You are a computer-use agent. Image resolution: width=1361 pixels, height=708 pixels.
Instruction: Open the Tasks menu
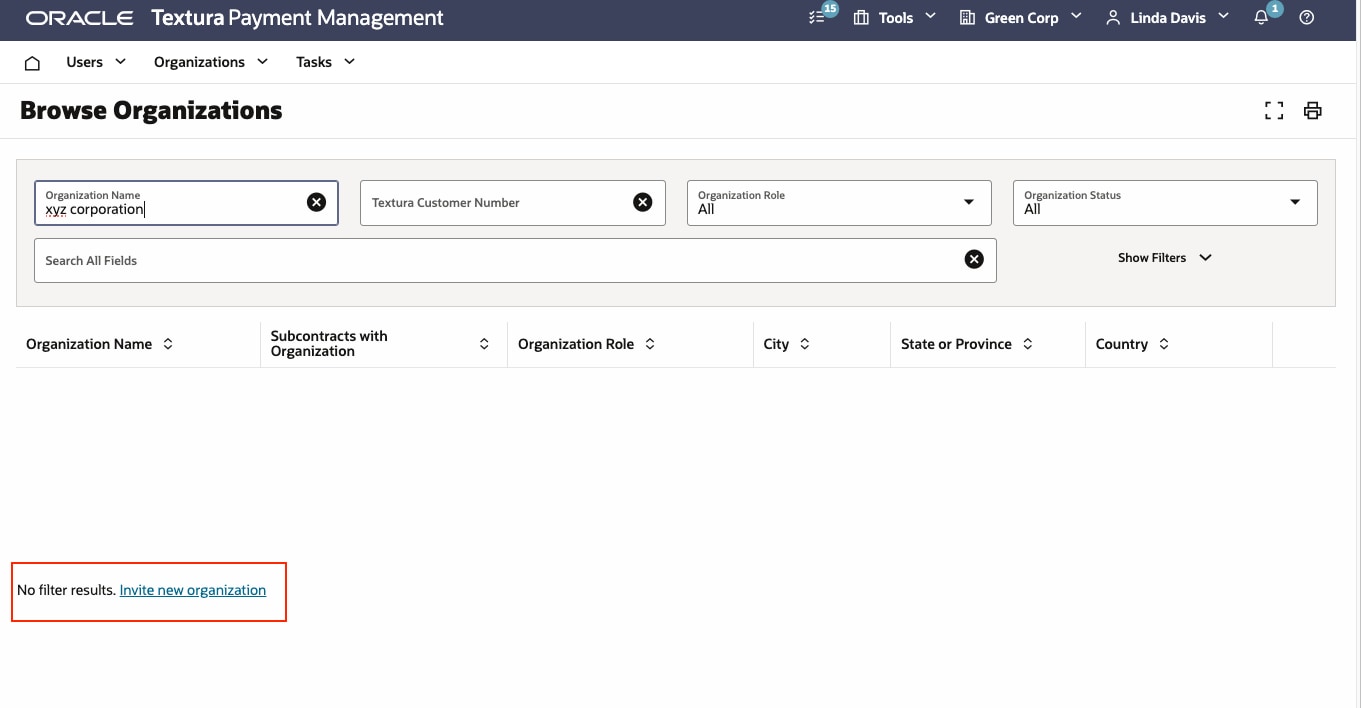[x=325, y=62]
